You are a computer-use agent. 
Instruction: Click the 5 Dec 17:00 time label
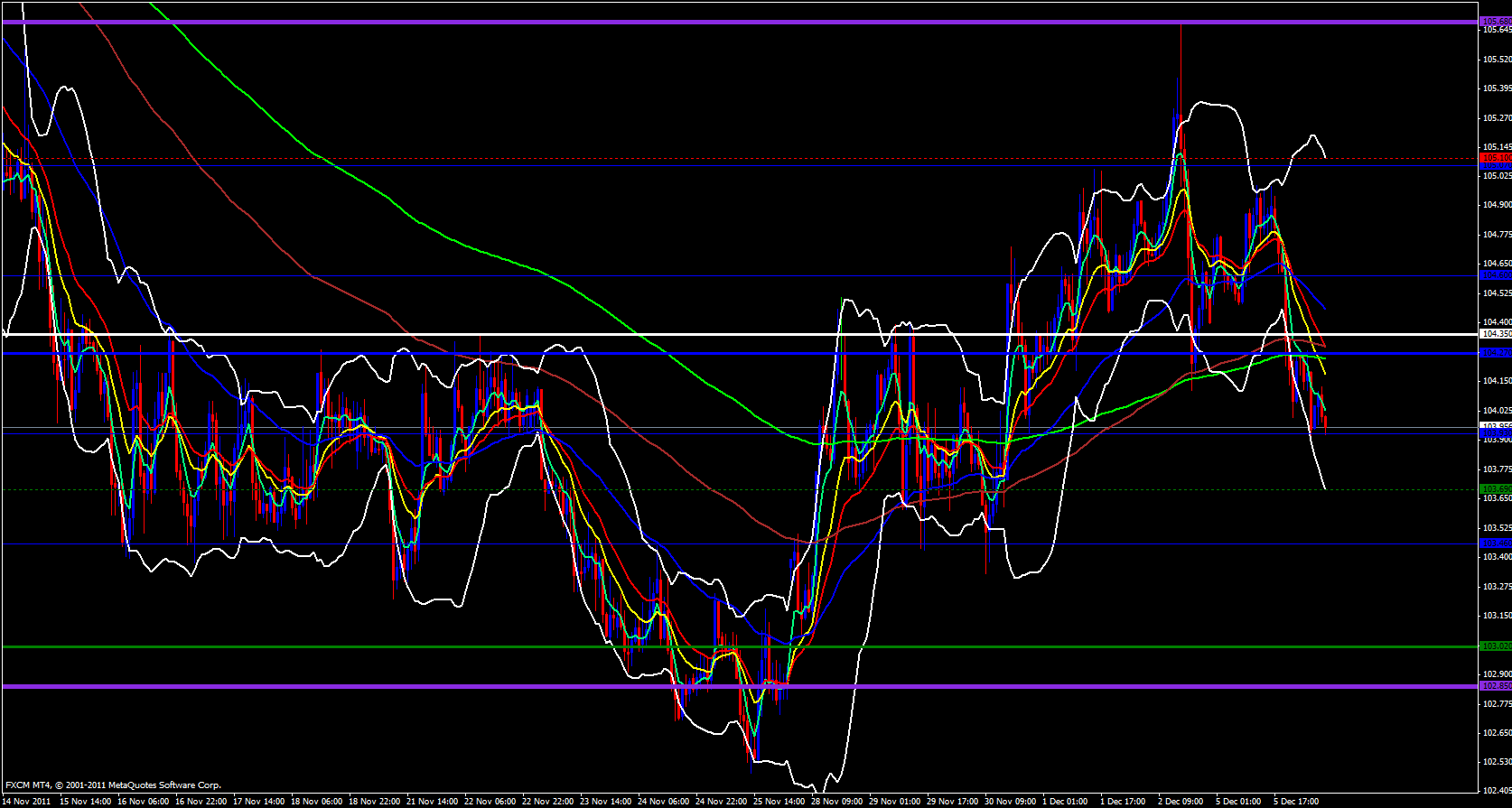1296,801
